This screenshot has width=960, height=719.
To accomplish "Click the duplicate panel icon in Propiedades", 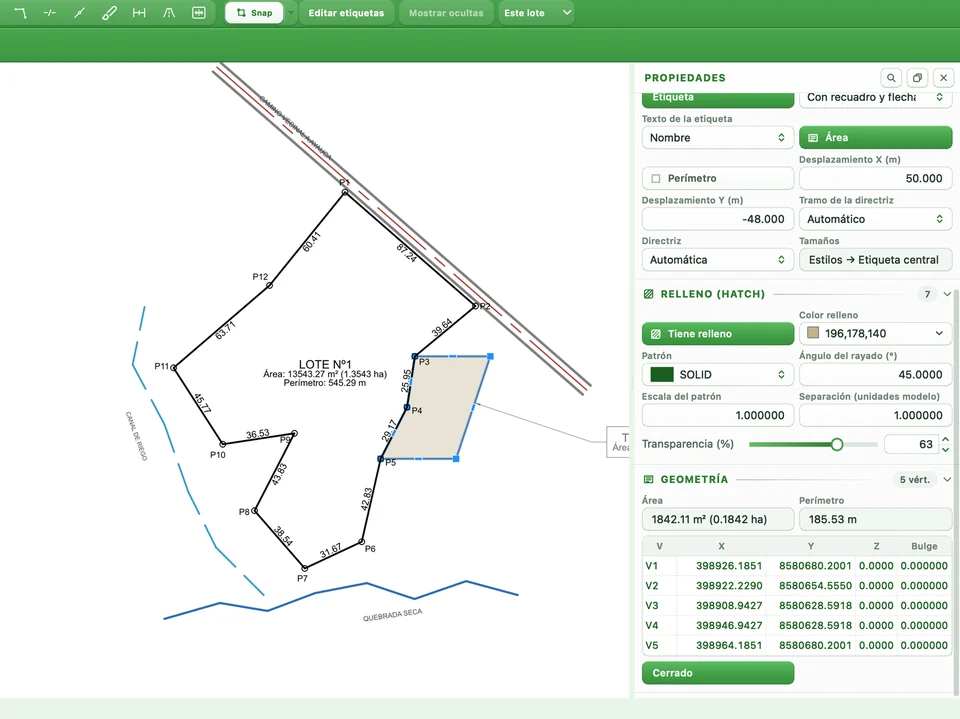I will tap(917, 78).
